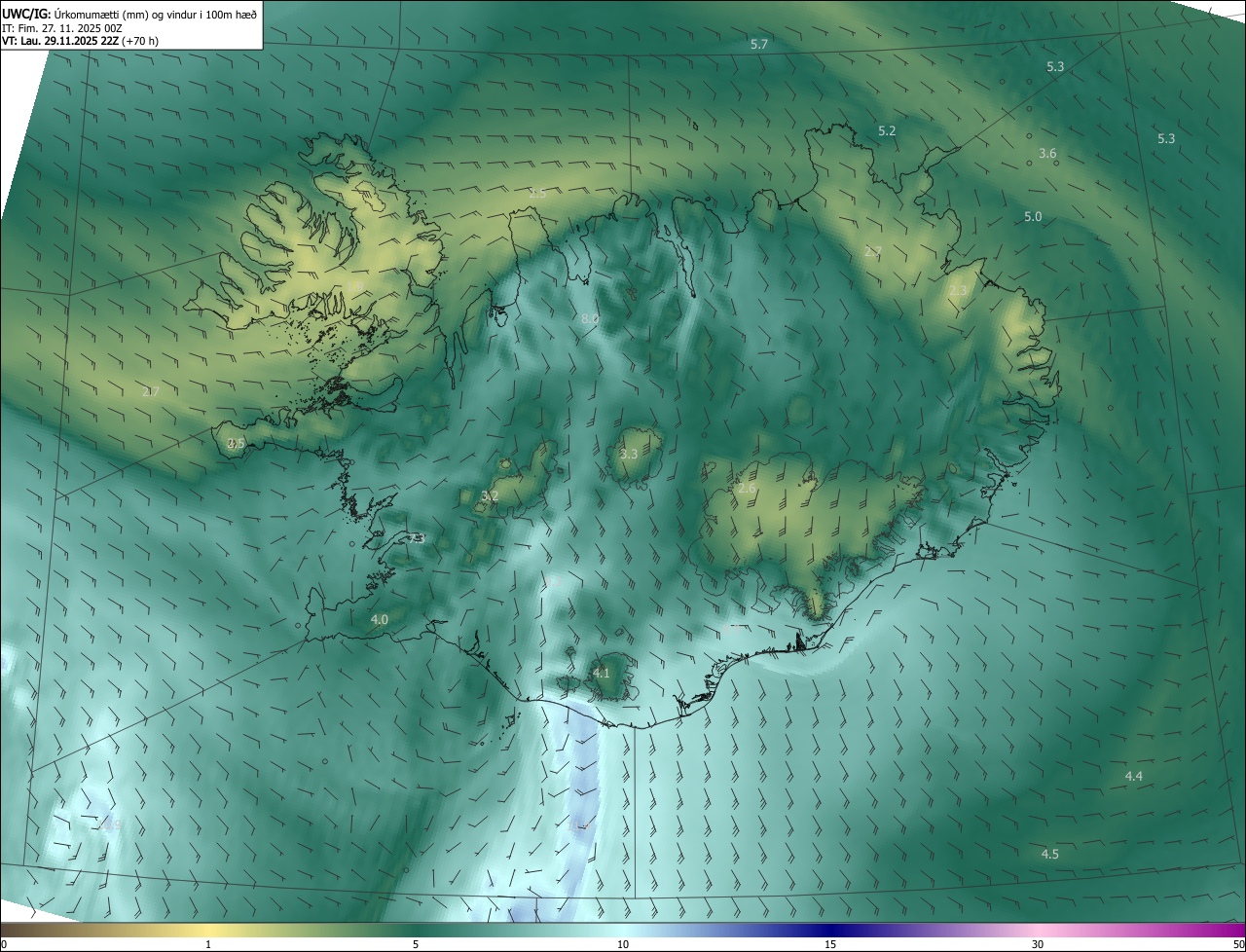Click the 30 tick on the color scale

1038,945
